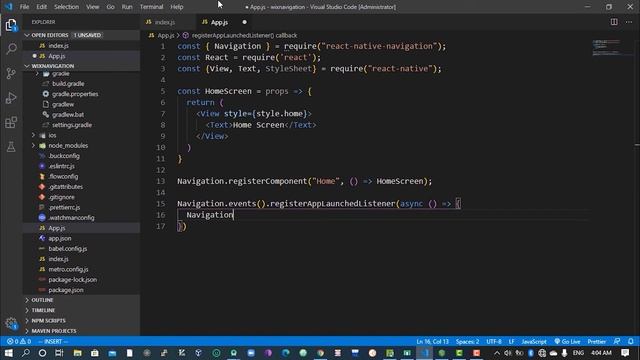Open the Run and Debug view
Image resolution: width=640 pixels, height=360 pixels.
tap(11, 98)
